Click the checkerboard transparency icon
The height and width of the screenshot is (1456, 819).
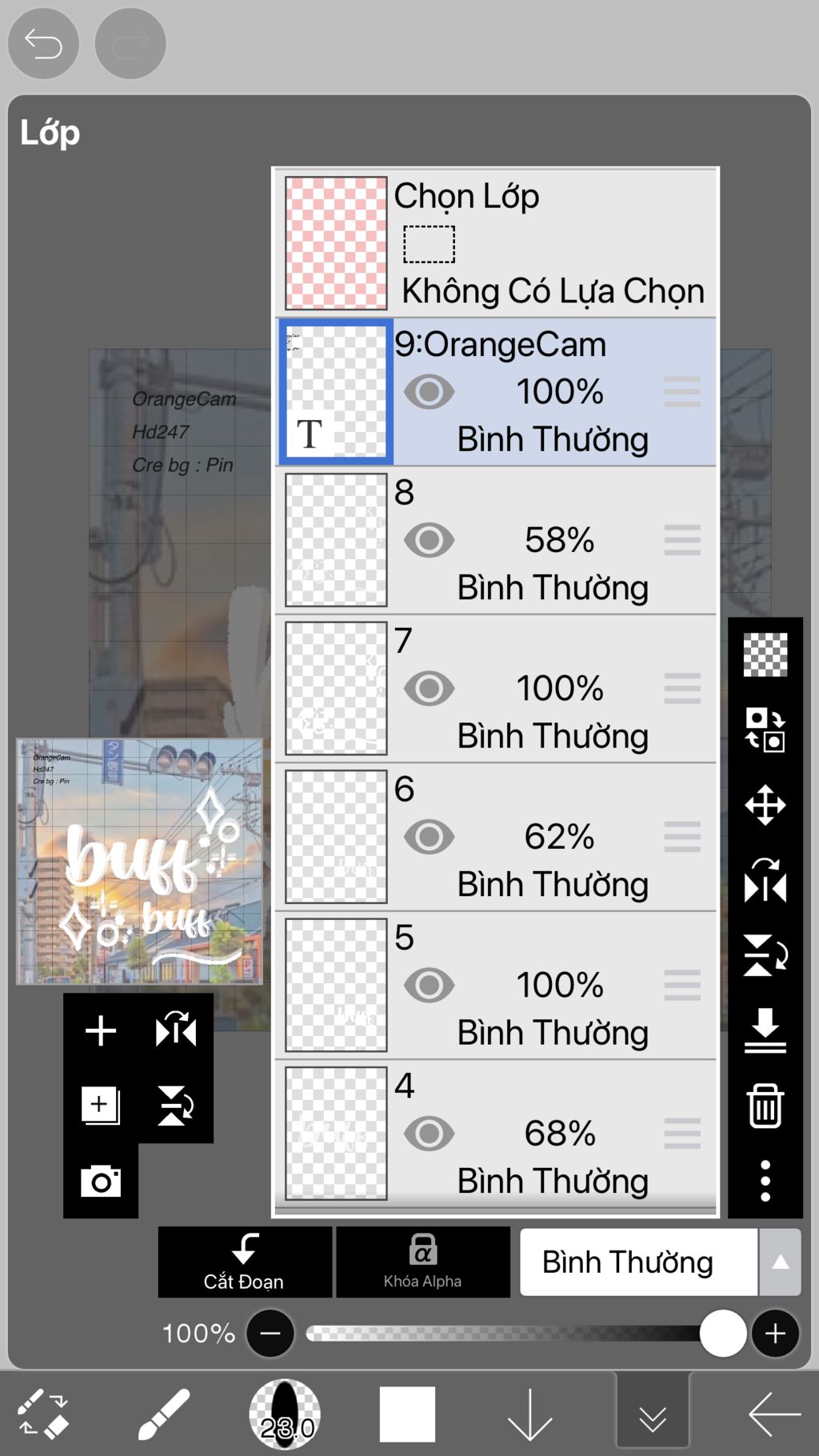(765, 654)
